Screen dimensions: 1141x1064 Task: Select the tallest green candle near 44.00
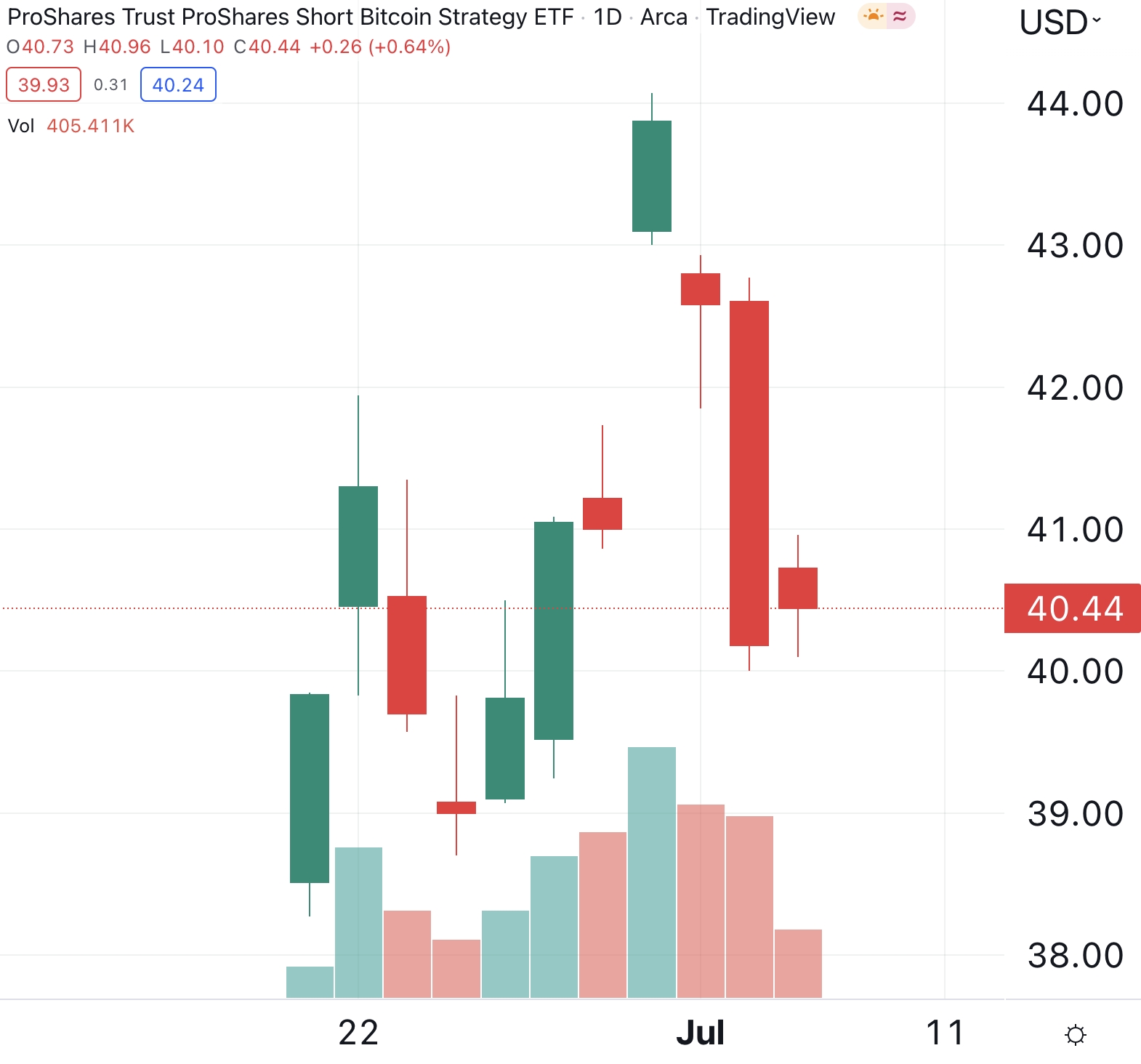[652, 176]
